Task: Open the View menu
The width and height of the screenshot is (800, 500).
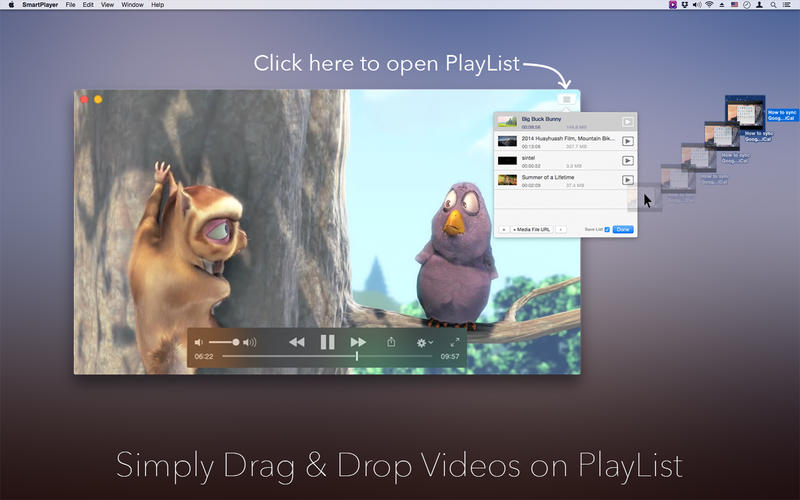Action: pyautogui.click(x=107, y=5)
